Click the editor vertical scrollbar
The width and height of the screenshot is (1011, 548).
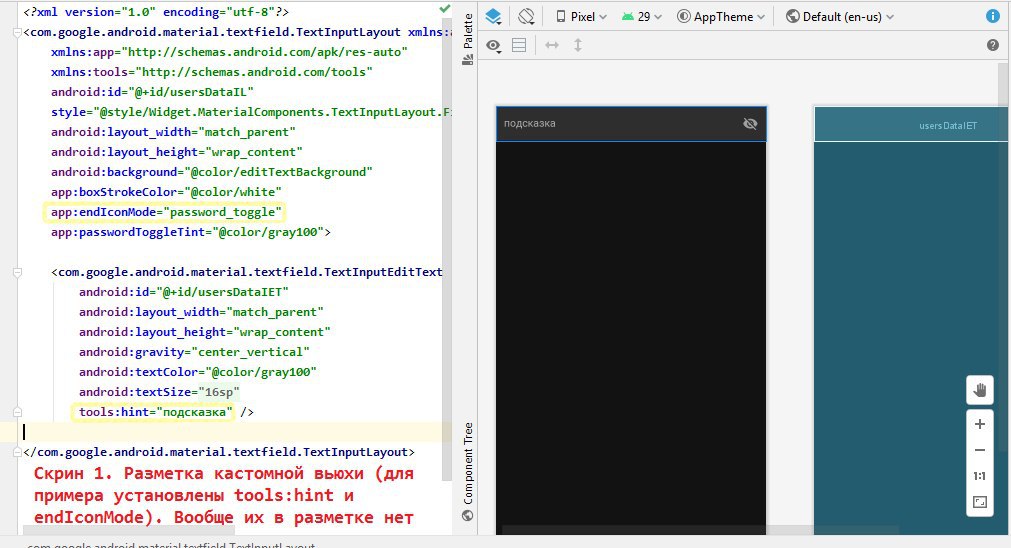(447, 248)
